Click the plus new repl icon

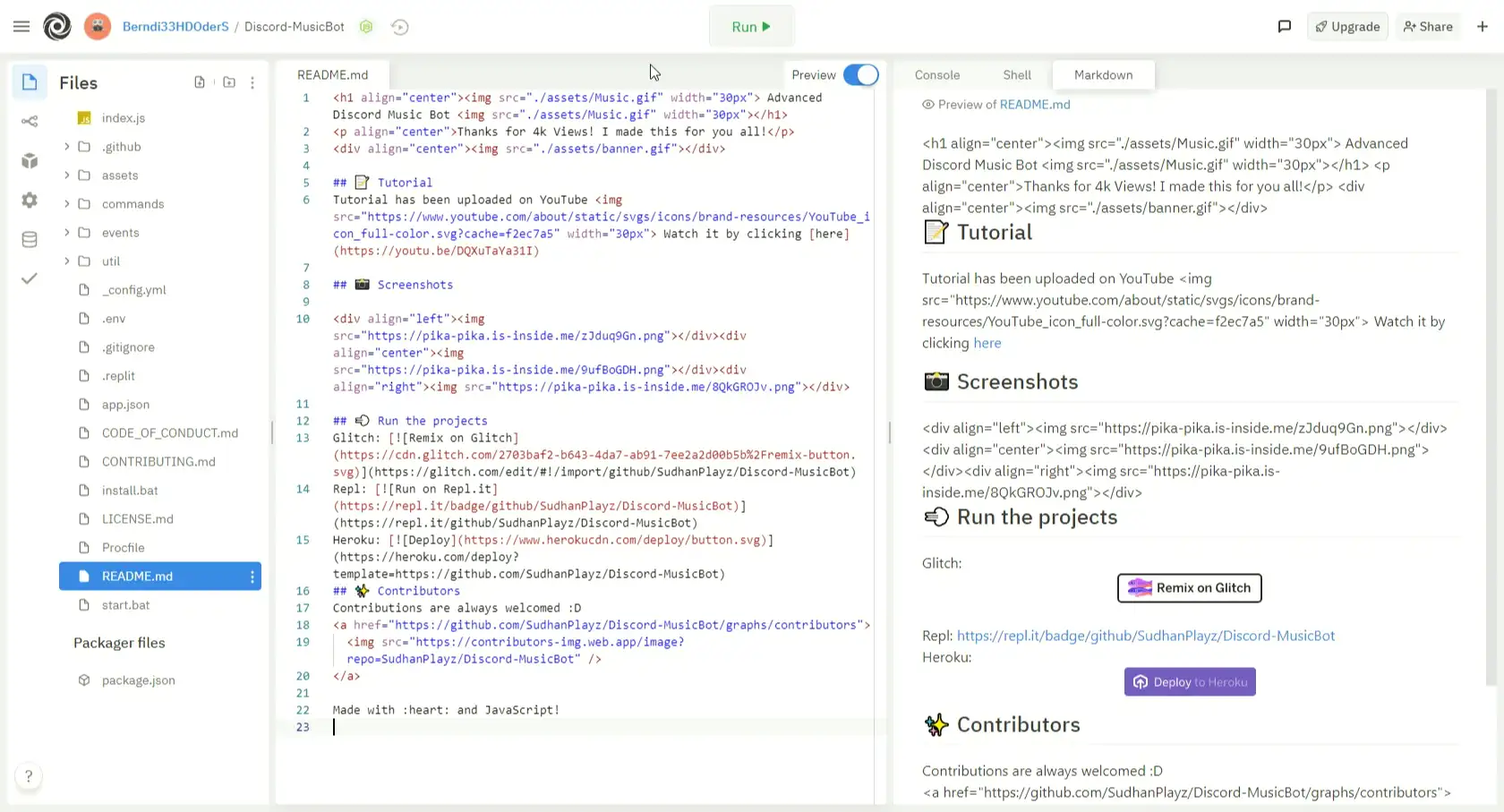click(x=1483, y=27)
